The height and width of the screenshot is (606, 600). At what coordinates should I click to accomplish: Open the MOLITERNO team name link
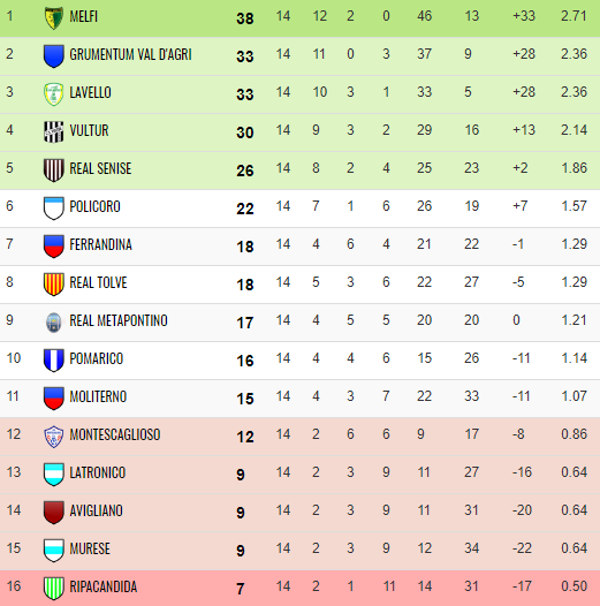point(98,397)
